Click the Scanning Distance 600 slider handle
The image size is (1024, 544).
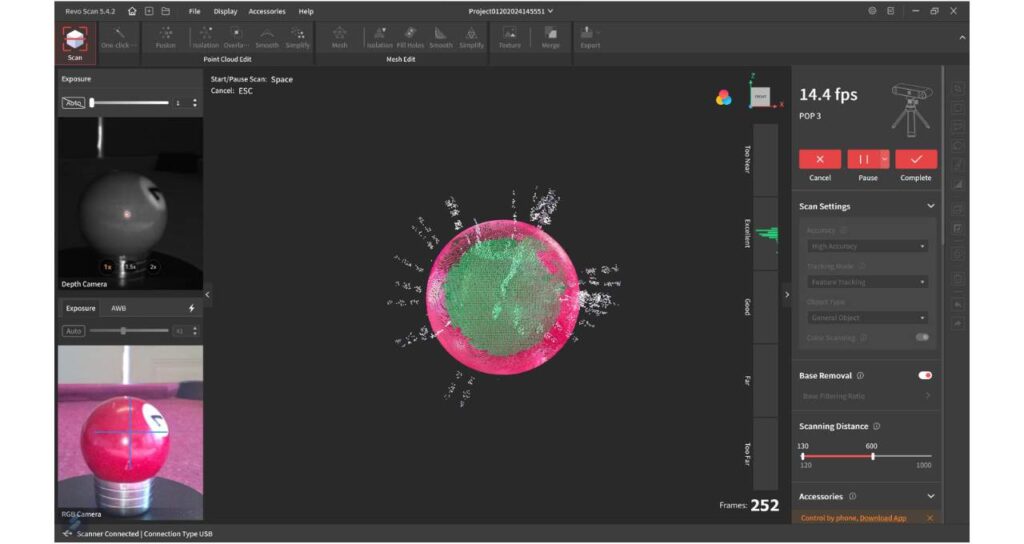pyautogui.click(x=872, y=456)
